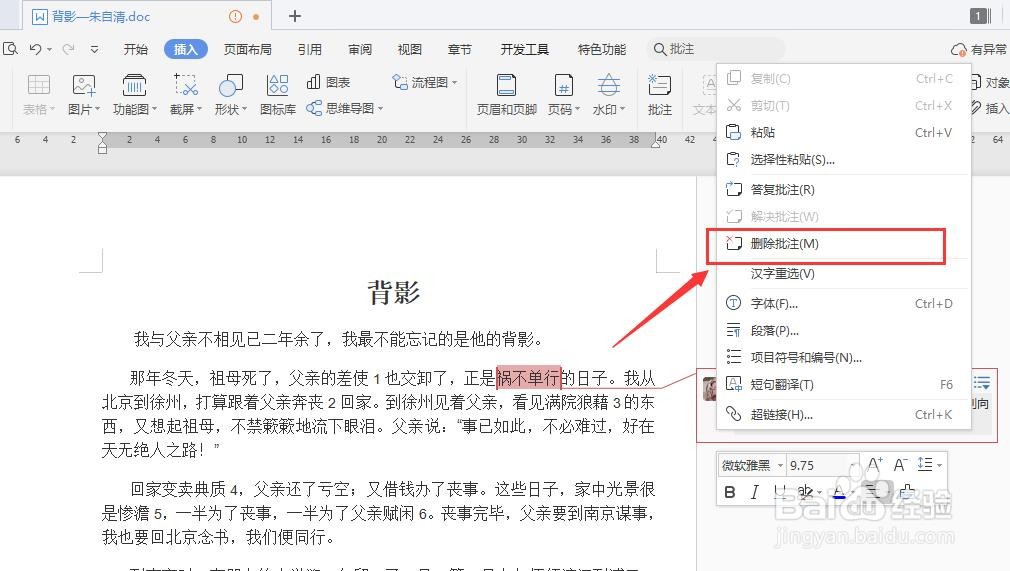Click the orange exclamation icon on document tab

coord(235,17)
